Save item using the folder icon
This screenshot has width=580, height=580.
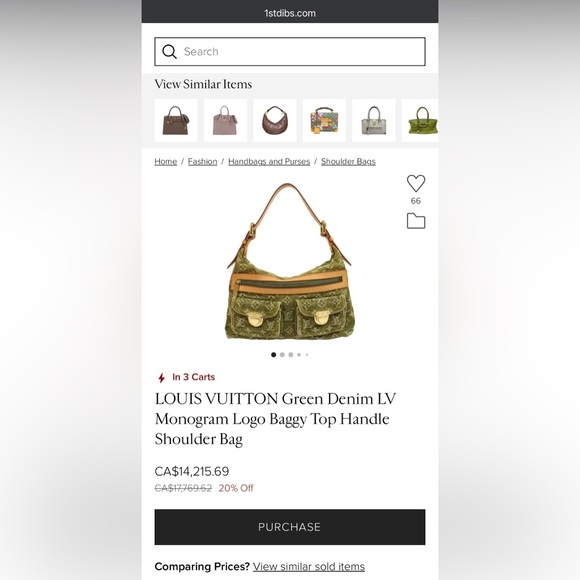click(416, 221)
